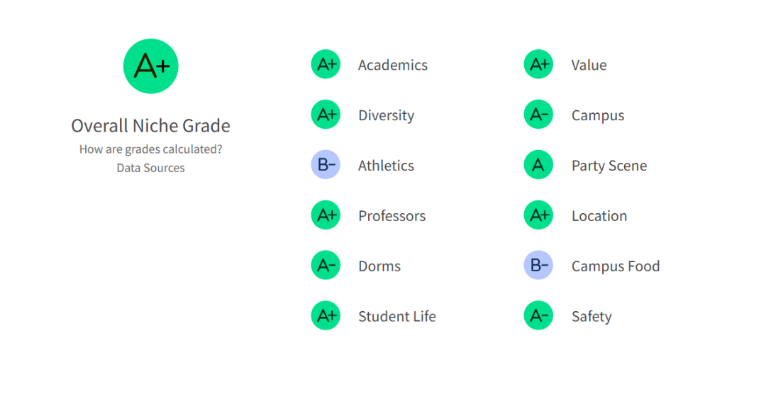
Task: Open the Data Sources link
Action: 150,168
